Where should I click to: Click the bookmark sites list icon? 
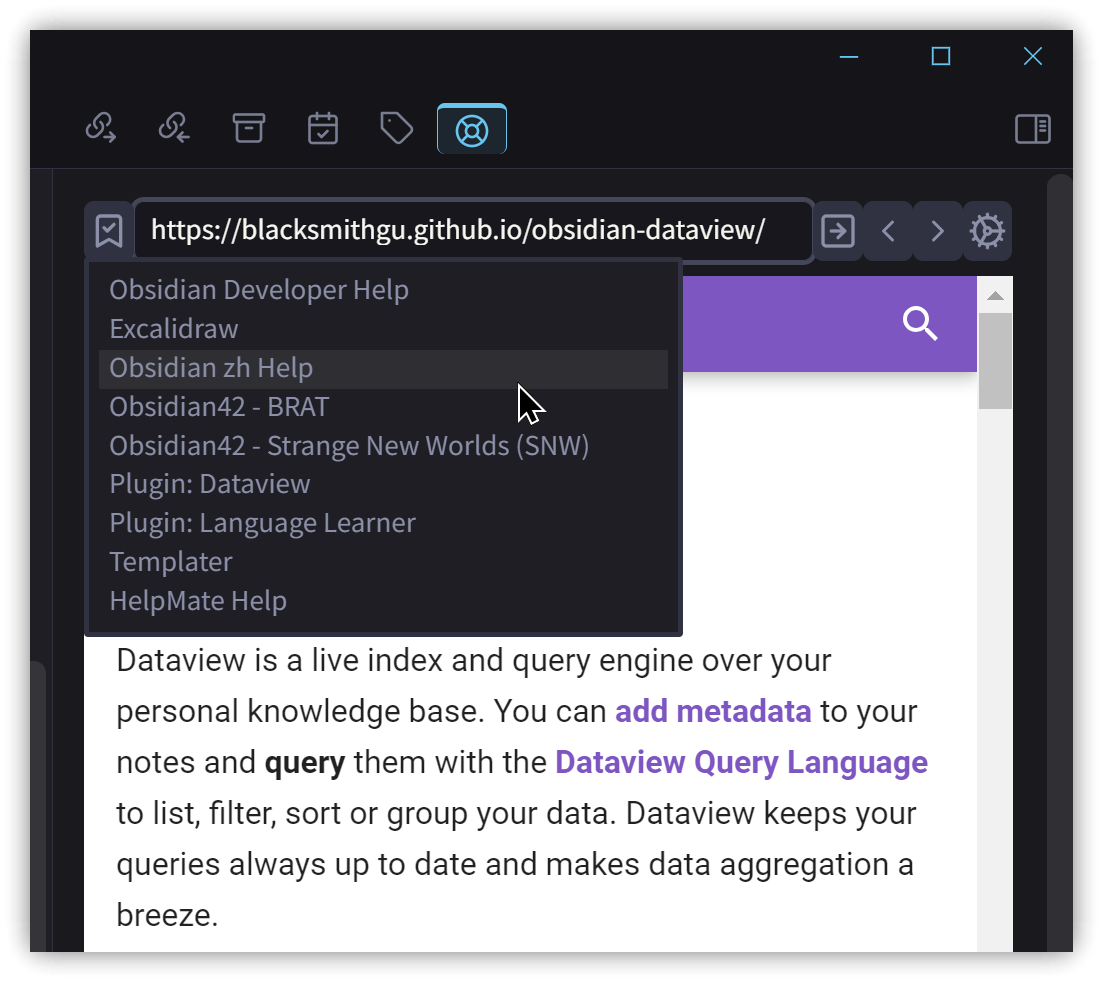[109, 231]
